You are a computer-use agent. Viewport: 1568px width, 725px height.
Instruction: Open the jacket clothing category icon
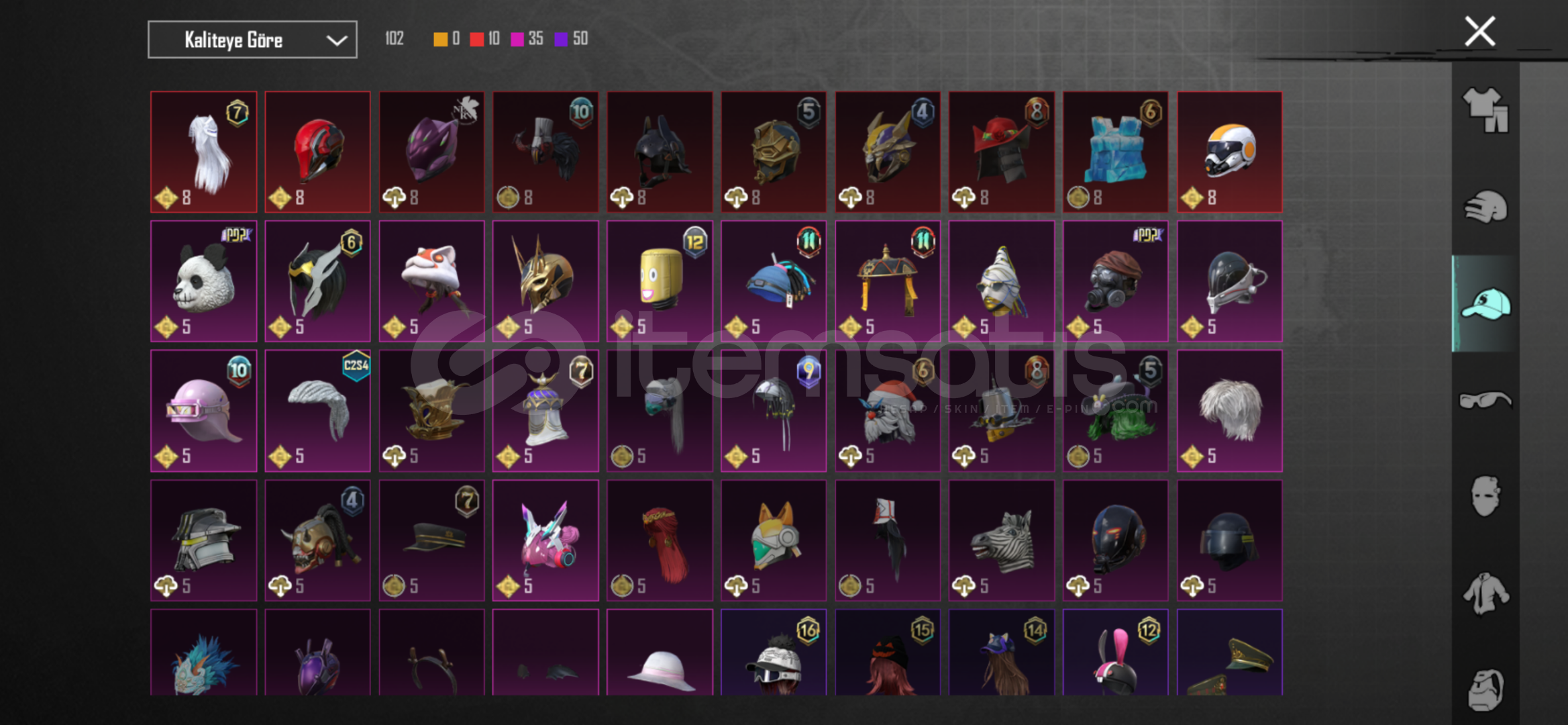(1485, 593)
